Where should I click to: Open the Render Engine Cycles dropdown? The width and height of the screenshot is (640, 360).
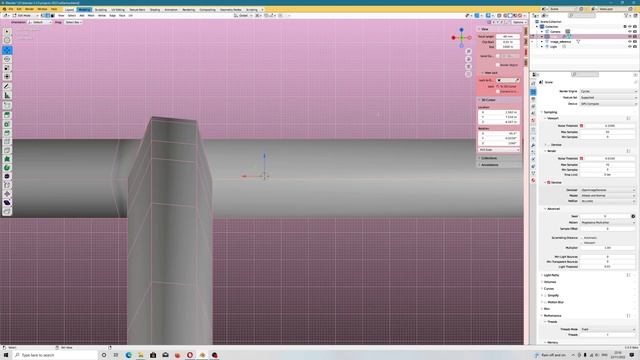click(608, 91)
